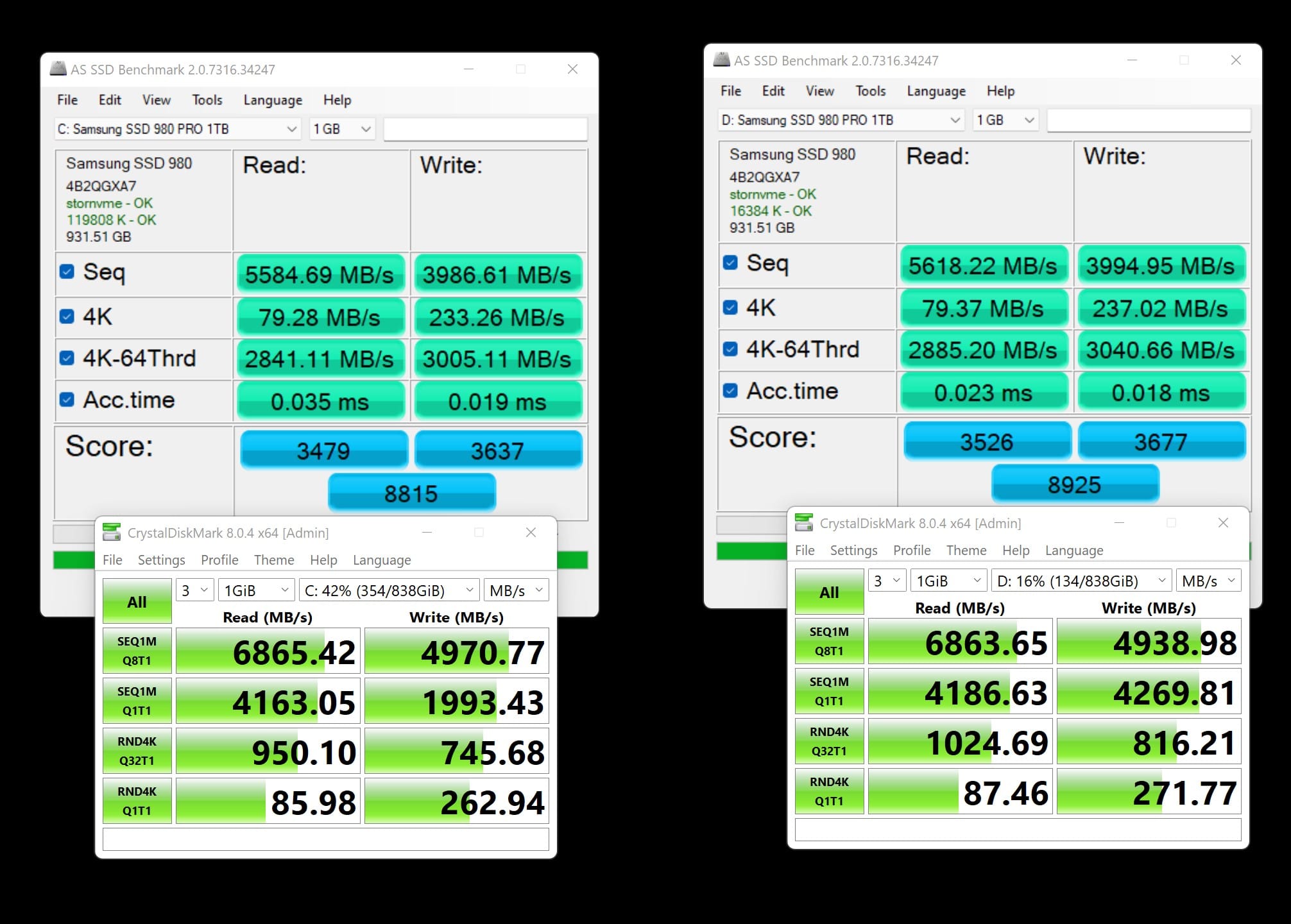Image resolution: width=1291 pixels, height=924 pixels.
Task: Minimize the right AS SSD Benchmark window
Action: coord(1133,60)
